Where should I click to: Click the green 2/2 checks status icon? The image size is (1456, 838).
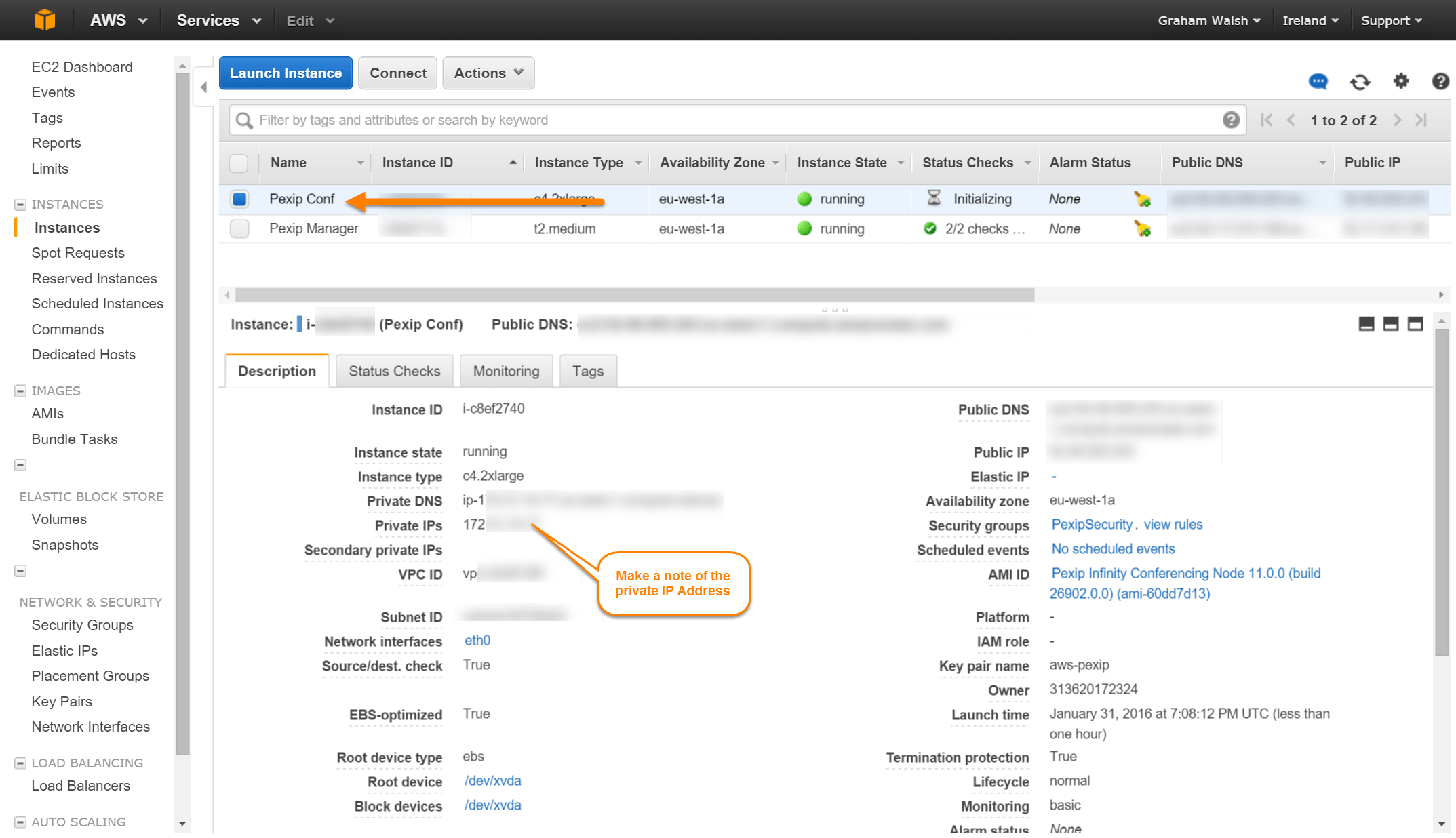point(930,228)
